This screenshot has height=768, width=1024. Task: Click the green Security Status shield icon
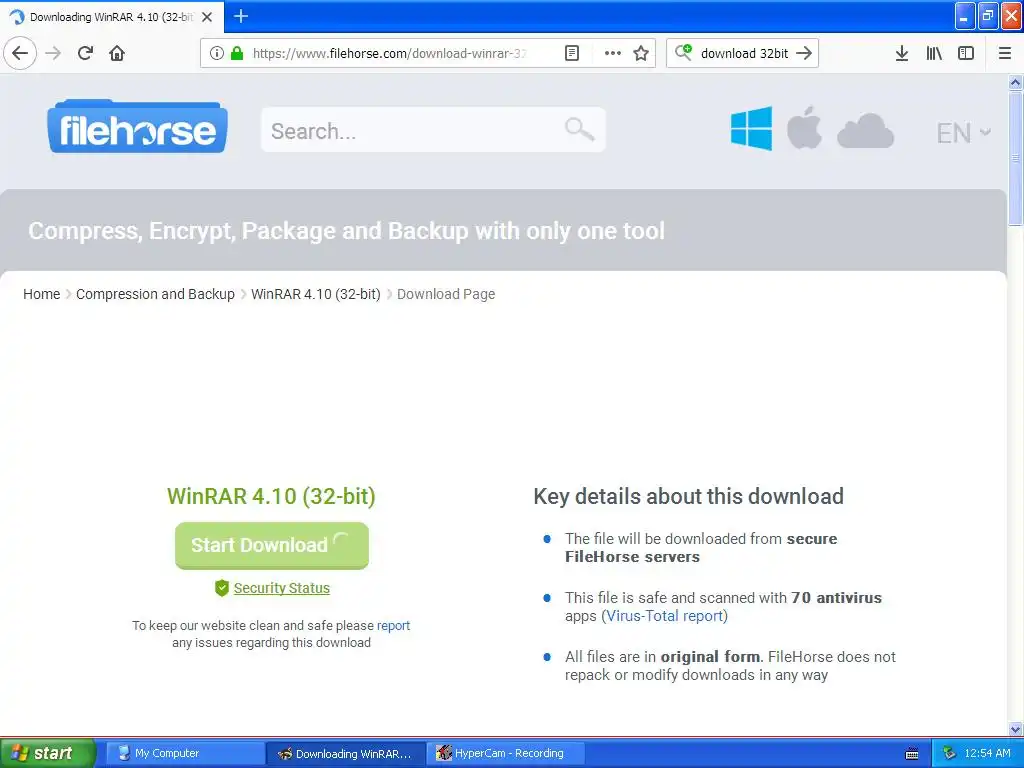(x=221, y=588)
